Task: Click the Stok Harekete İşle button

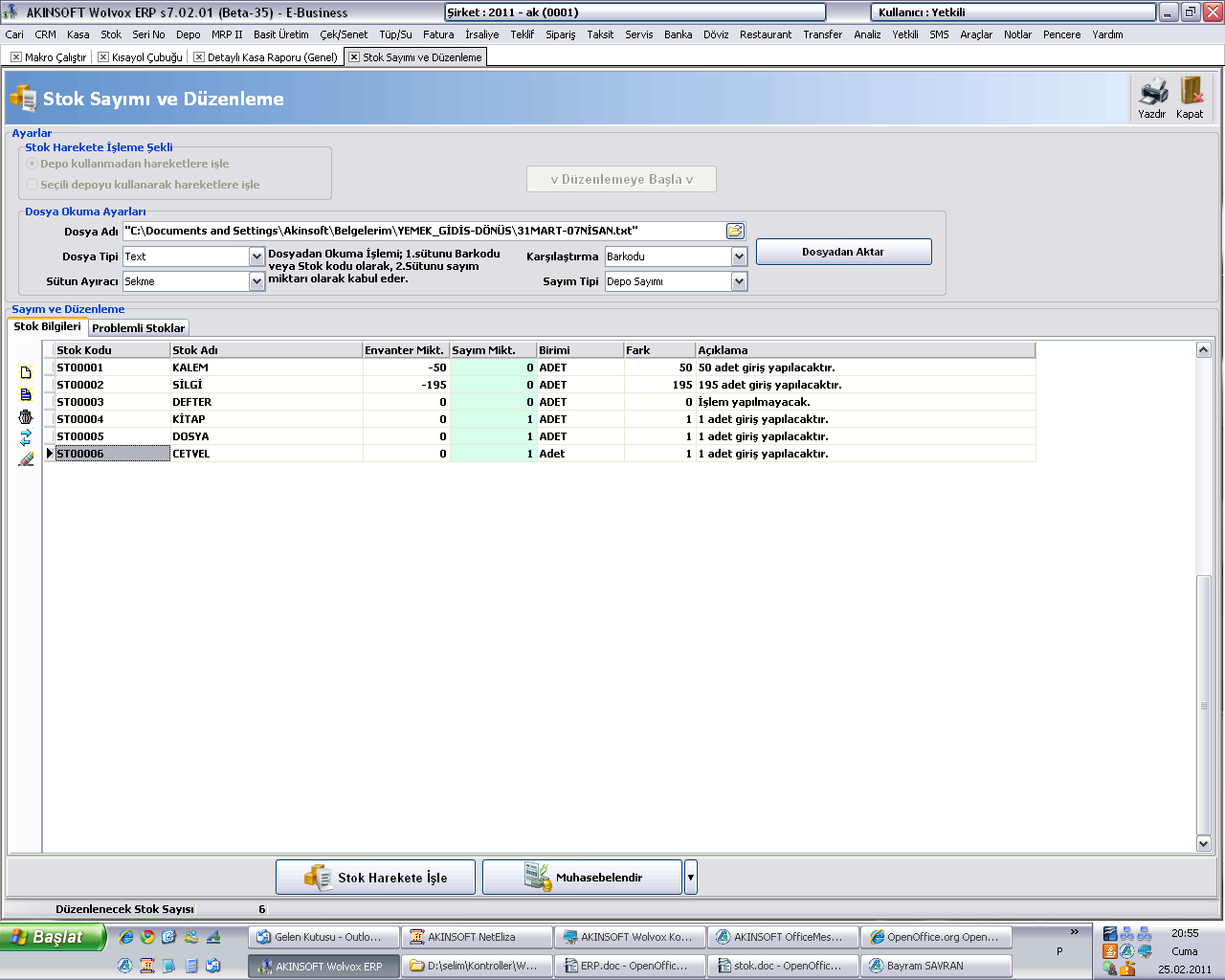Action: [375, 878]
